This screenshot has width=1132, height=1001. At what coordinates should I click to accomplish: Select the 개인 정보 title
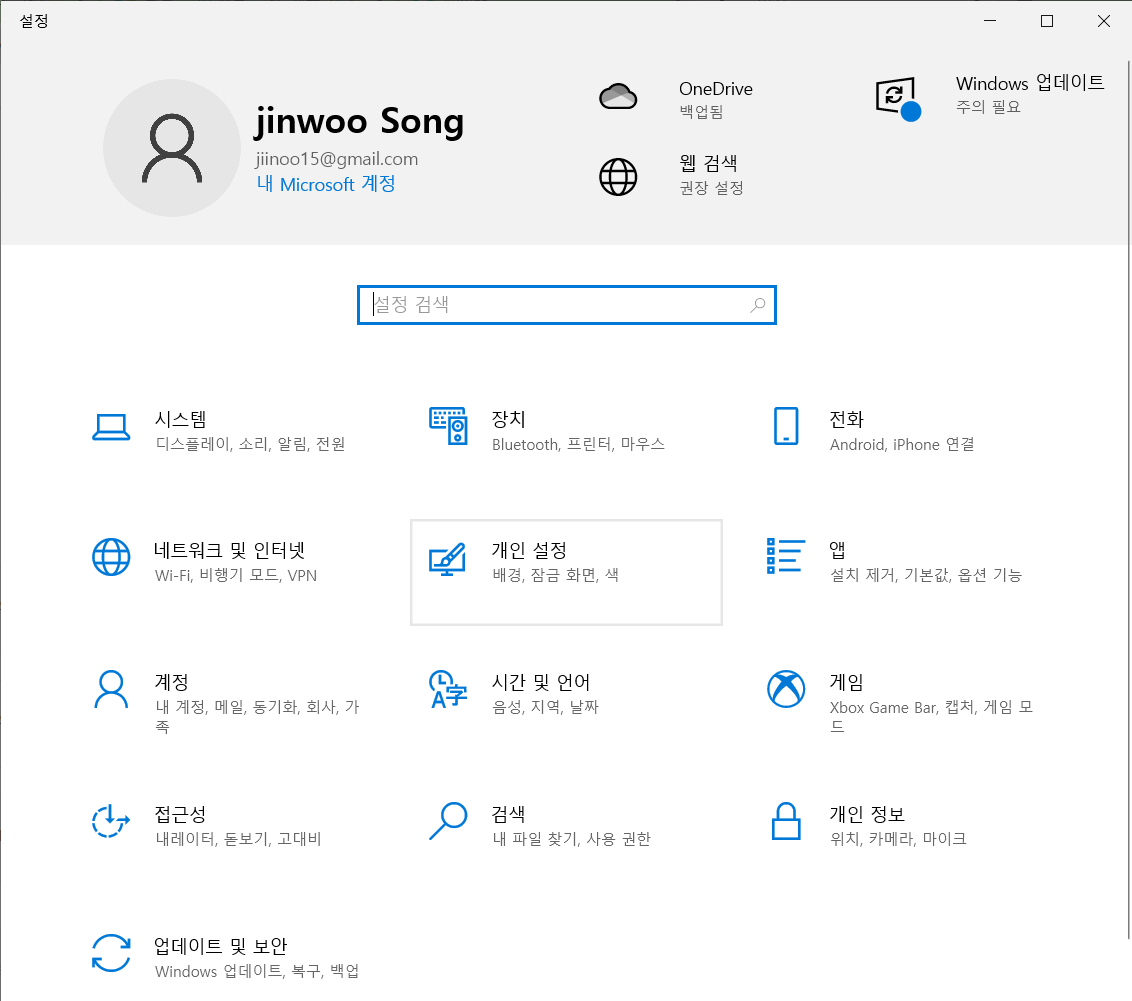point(867,814)
